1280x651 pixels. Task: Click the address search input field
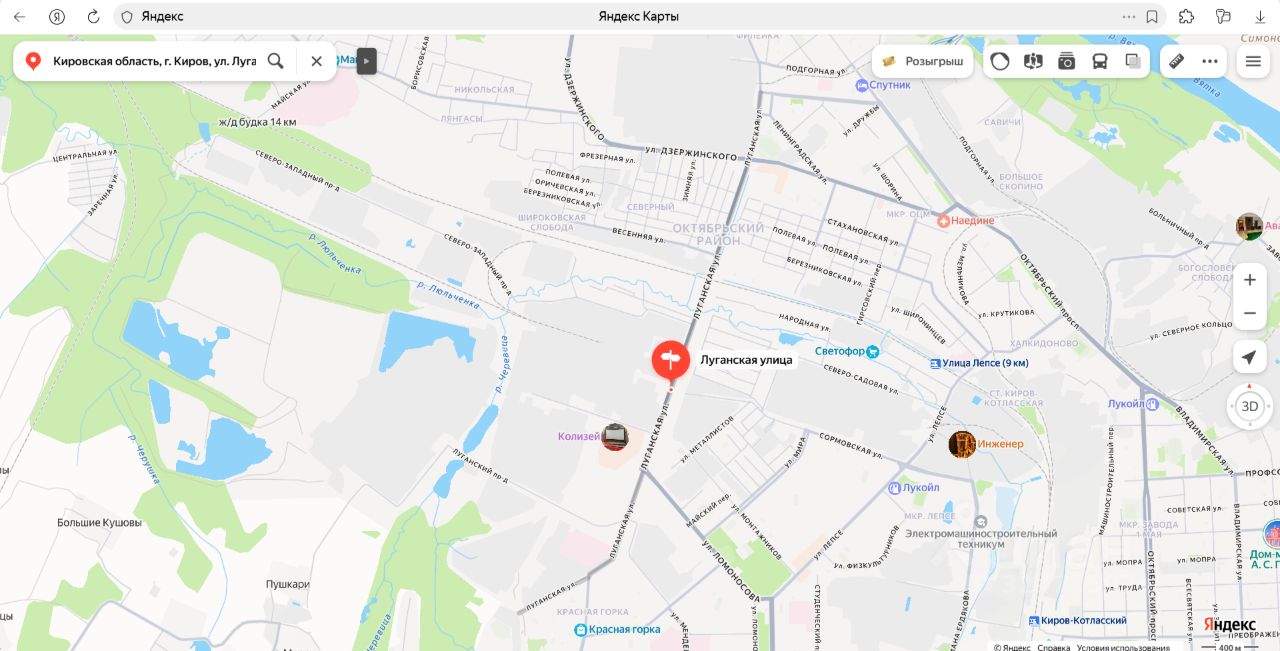coord(154,61)
